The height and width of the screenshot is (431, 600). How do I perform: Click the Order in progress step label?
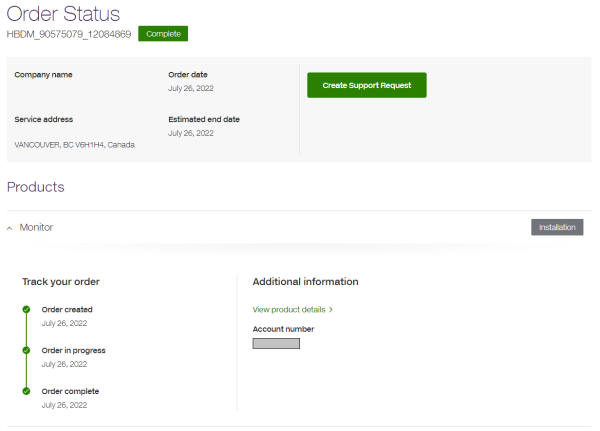[73, 351]
